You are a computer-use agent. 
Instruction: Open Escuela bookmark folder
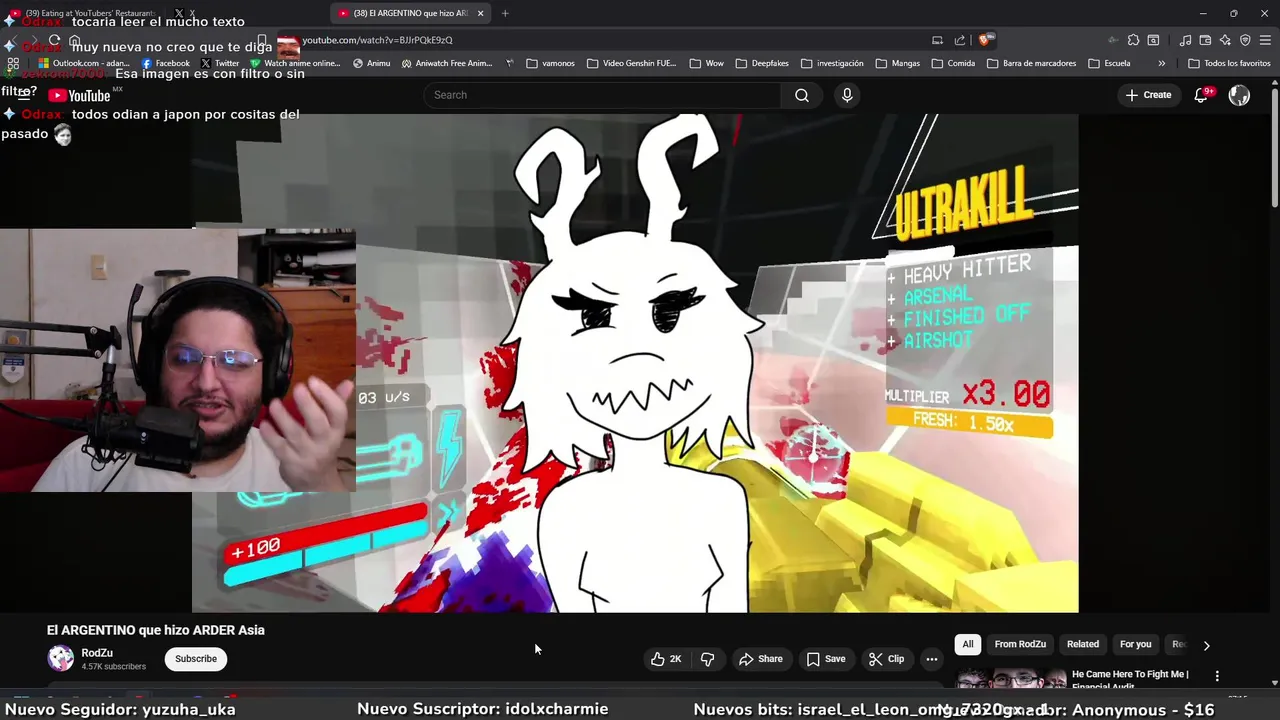tap(1109, 63)
